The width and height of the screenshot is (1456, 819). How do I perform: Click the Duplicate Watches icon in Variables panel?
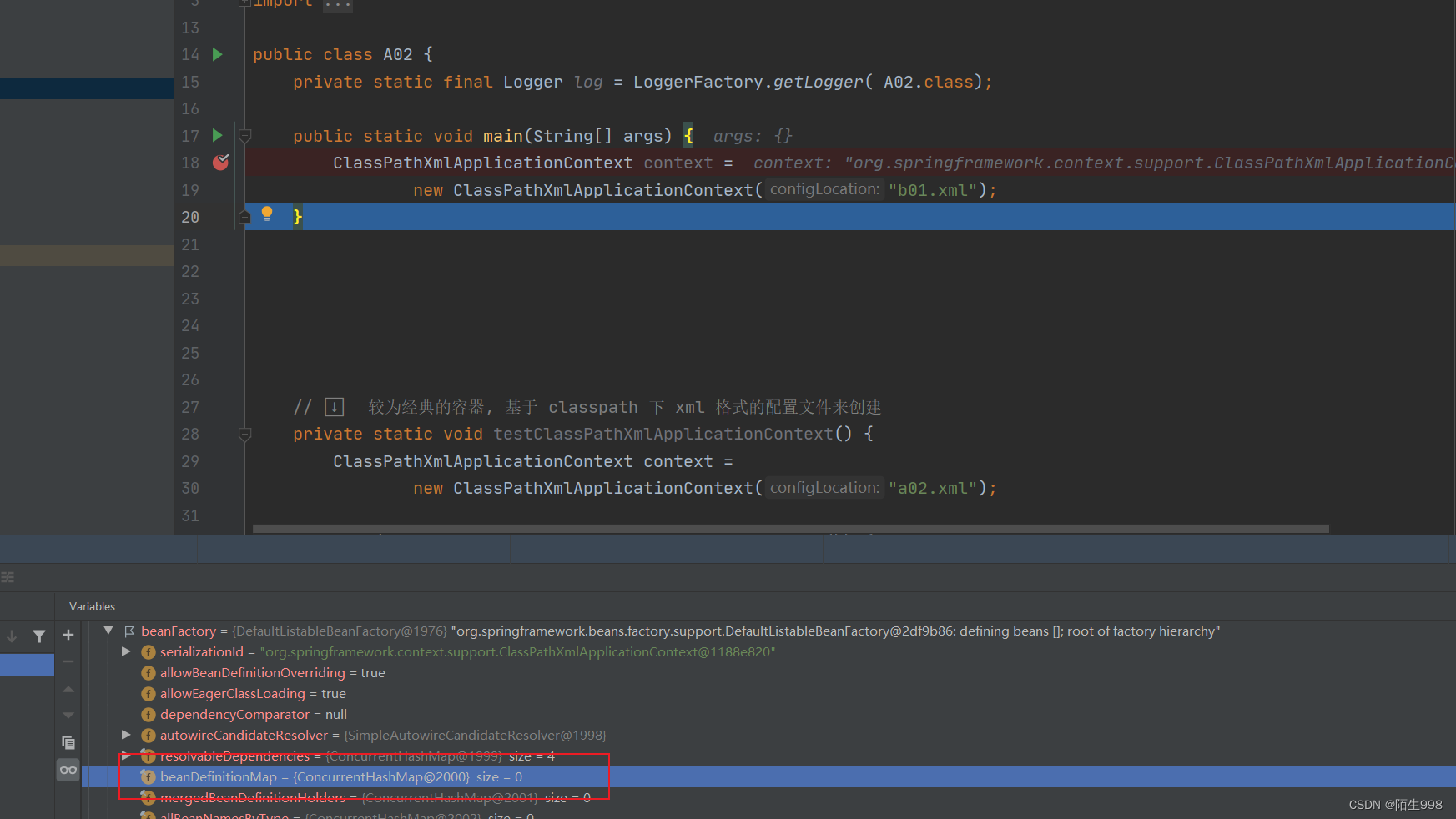(x=68, y=741)
